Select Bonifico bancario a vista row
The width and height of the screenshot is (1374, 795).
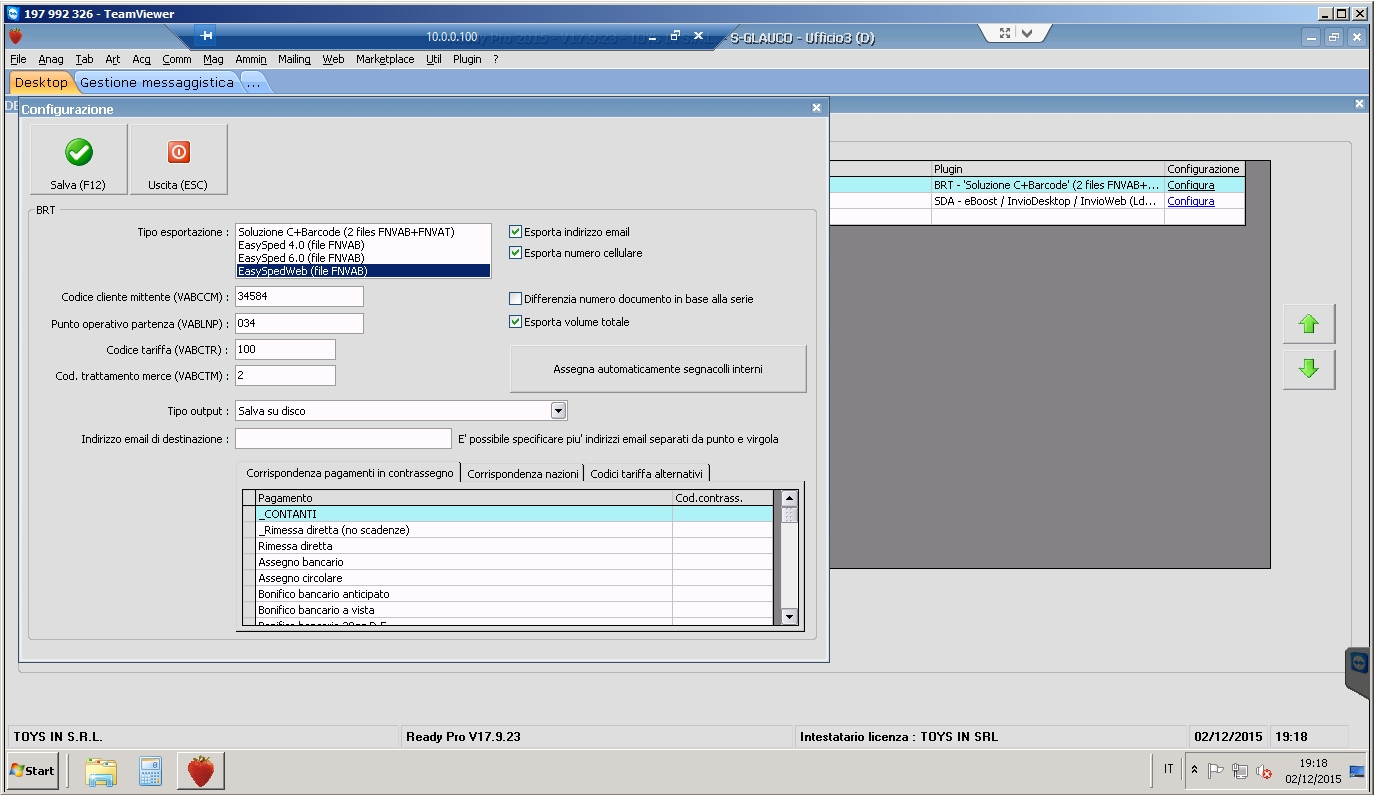[x=508, y=610]
